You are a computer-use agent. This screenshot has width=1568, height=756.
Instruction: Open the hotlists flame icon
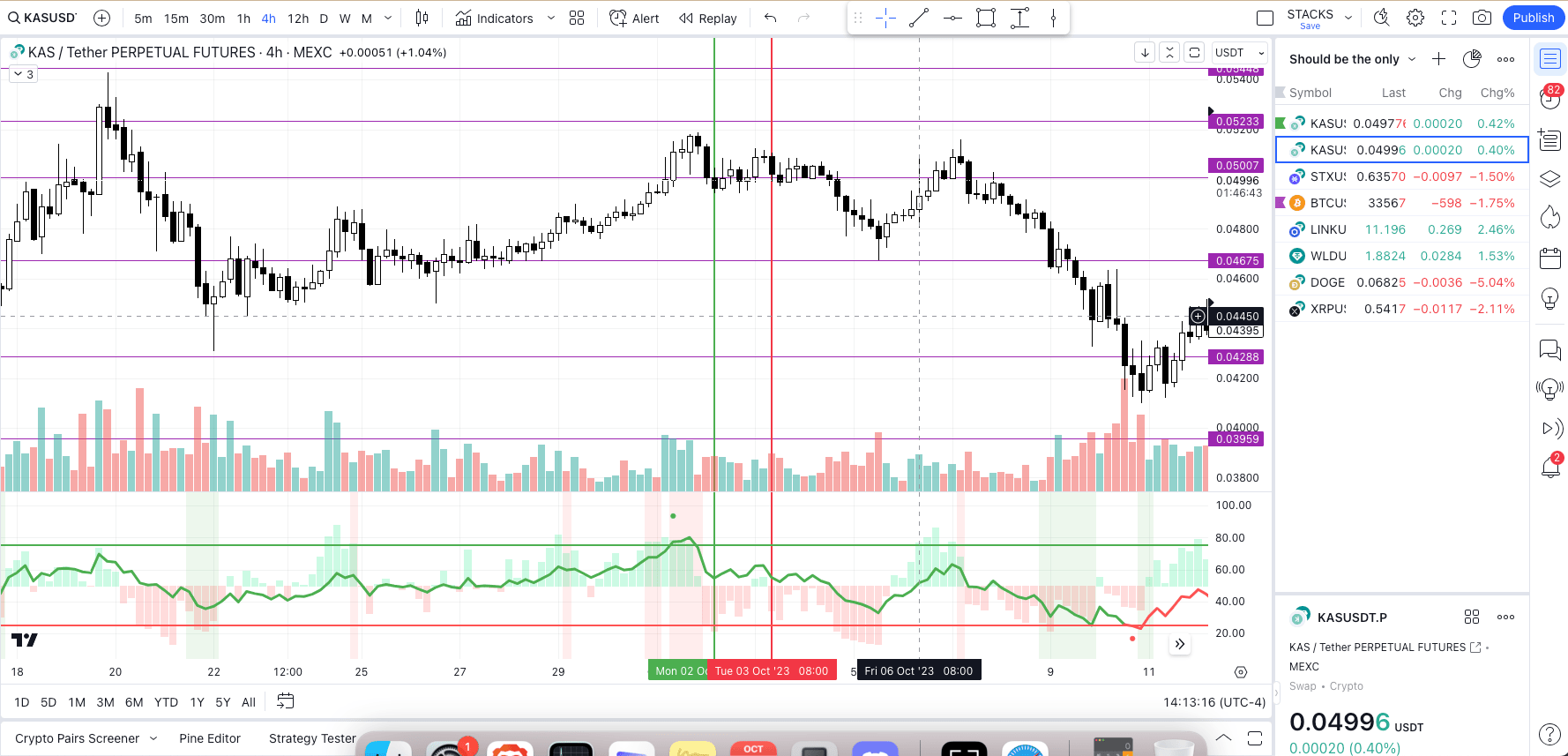pos(1550,217)
